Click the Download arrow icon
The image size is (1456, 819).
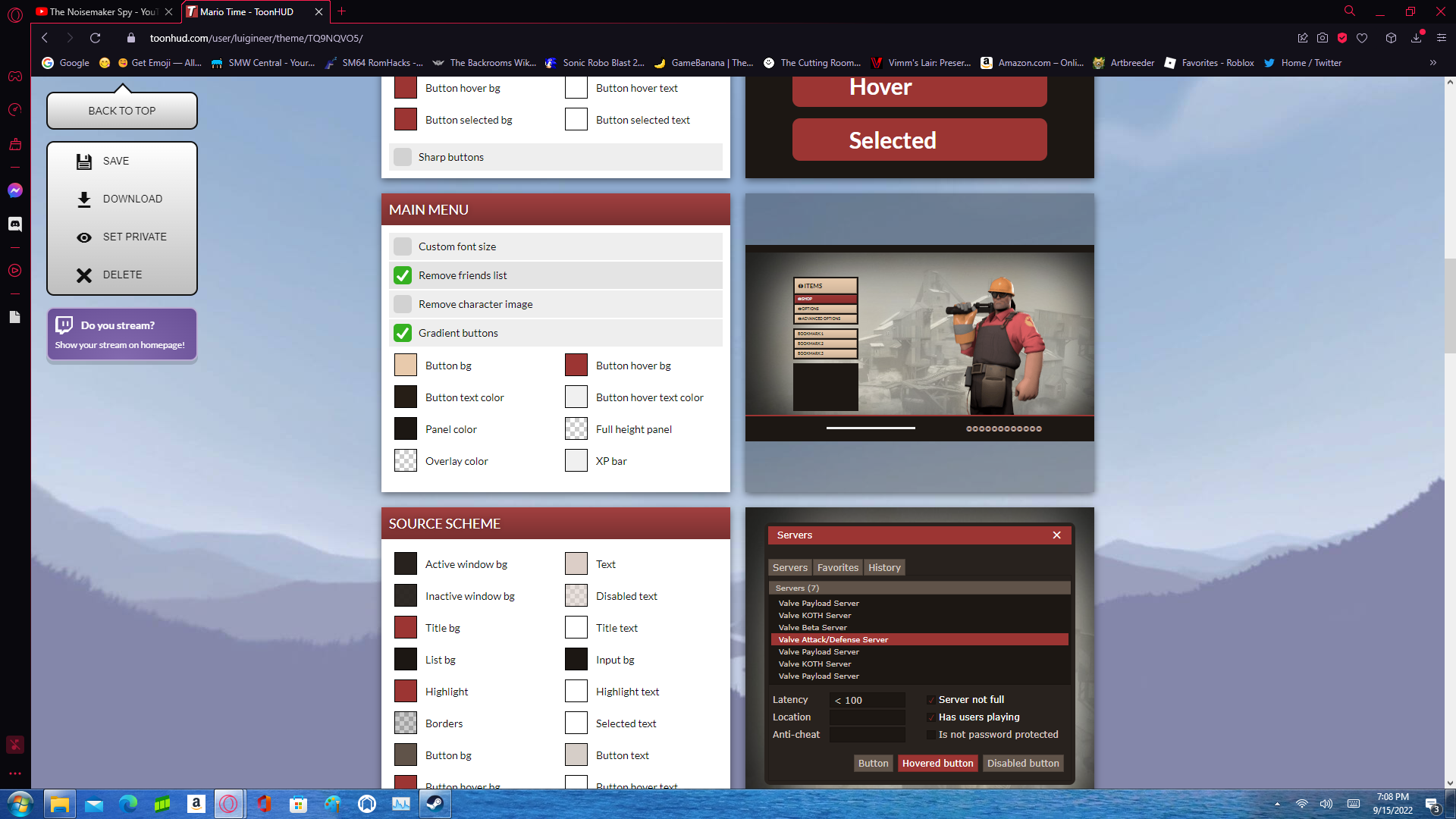(x=84, y=199)
